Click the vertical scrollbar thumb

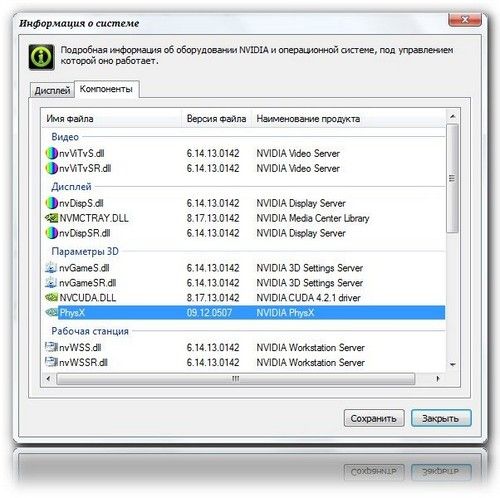tap(452, 178)
